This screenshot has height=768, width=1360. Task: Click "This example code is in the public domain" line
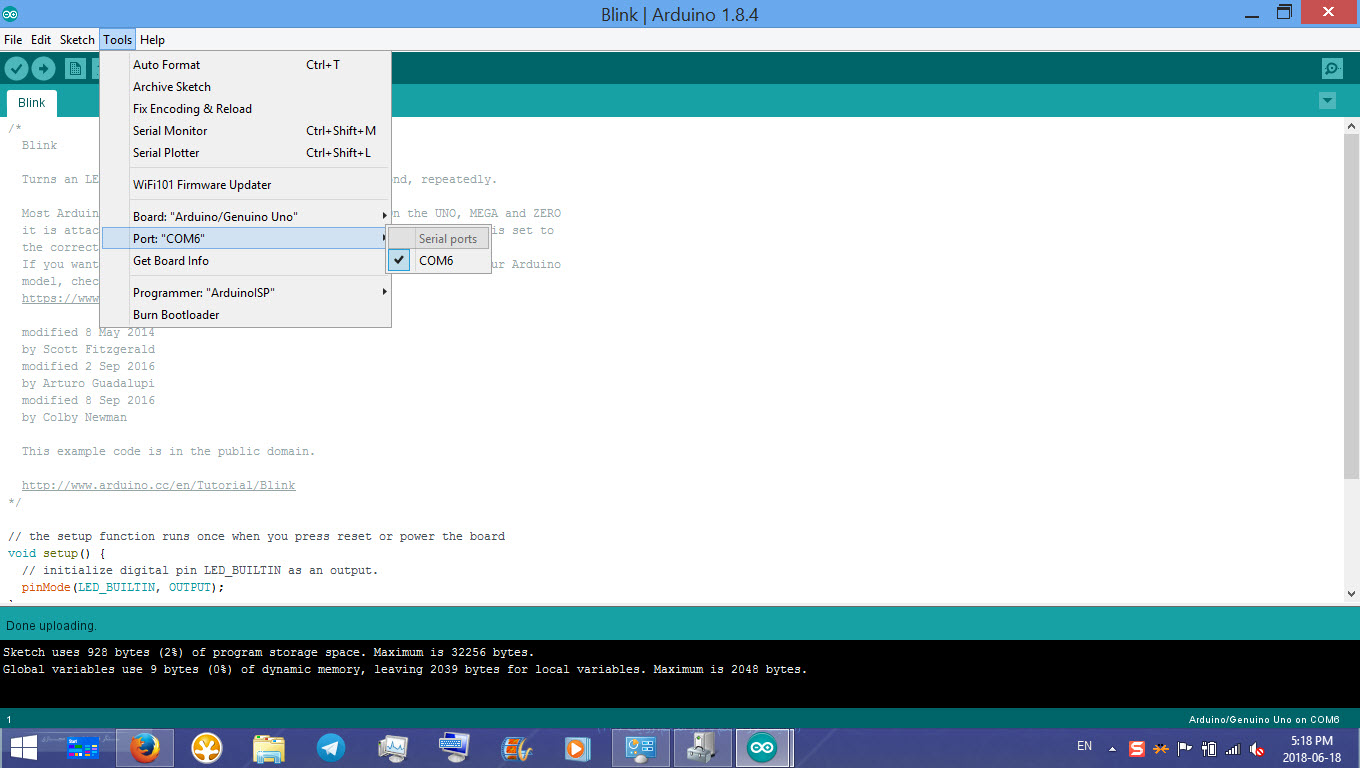point(168,452)
